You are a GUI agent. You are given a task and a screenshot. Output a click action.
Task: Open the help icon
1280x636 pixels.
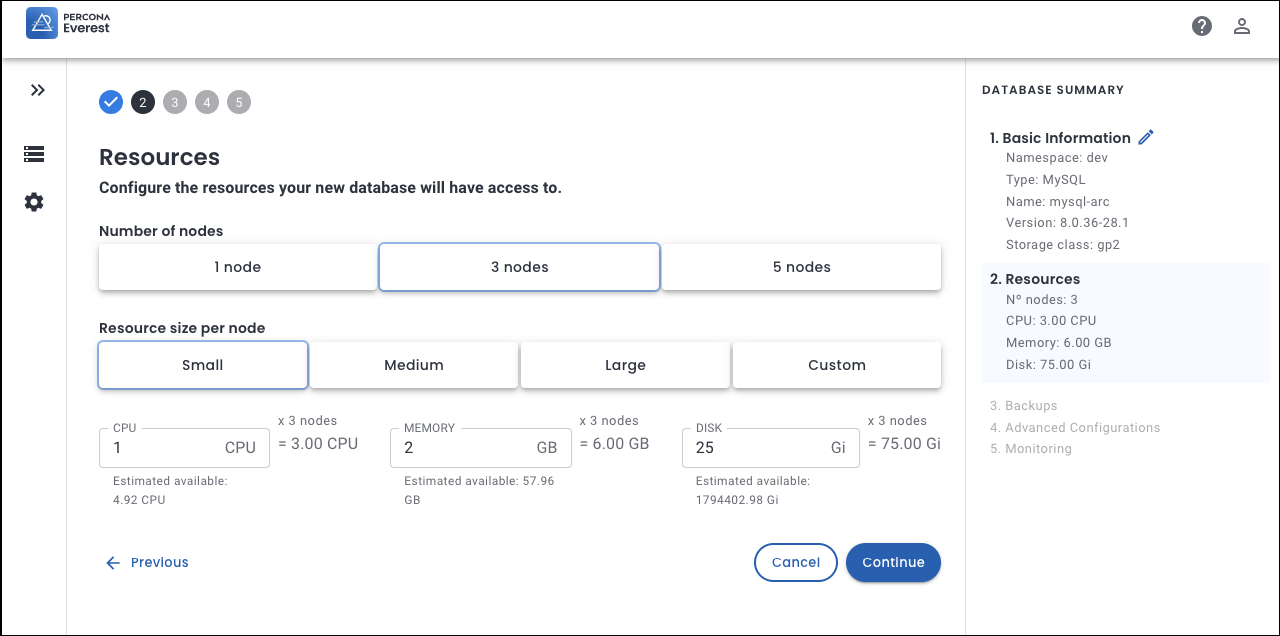pos(1202,26)
